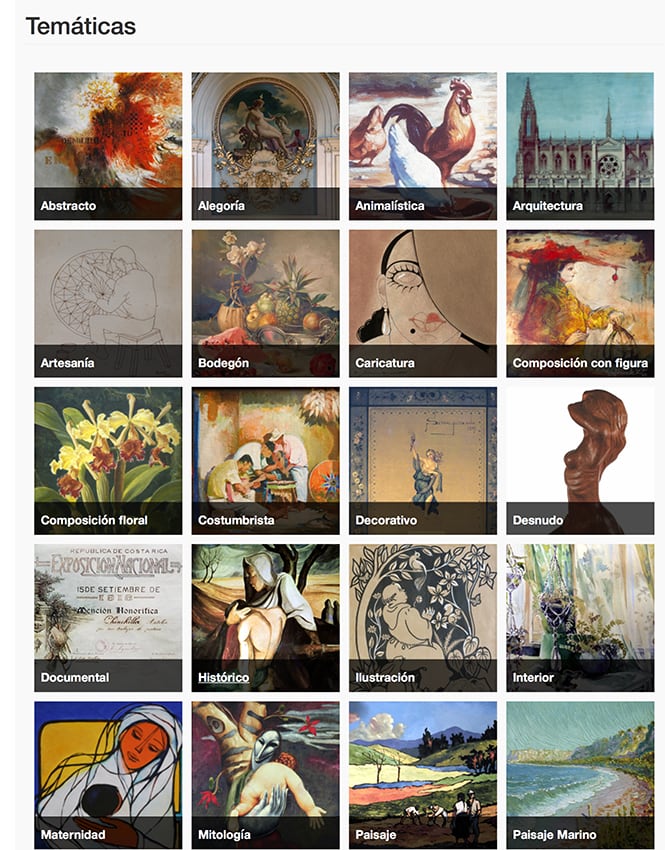
Task: Select the Bodegón still-life thumbnail
Action: tap(266, 303)
